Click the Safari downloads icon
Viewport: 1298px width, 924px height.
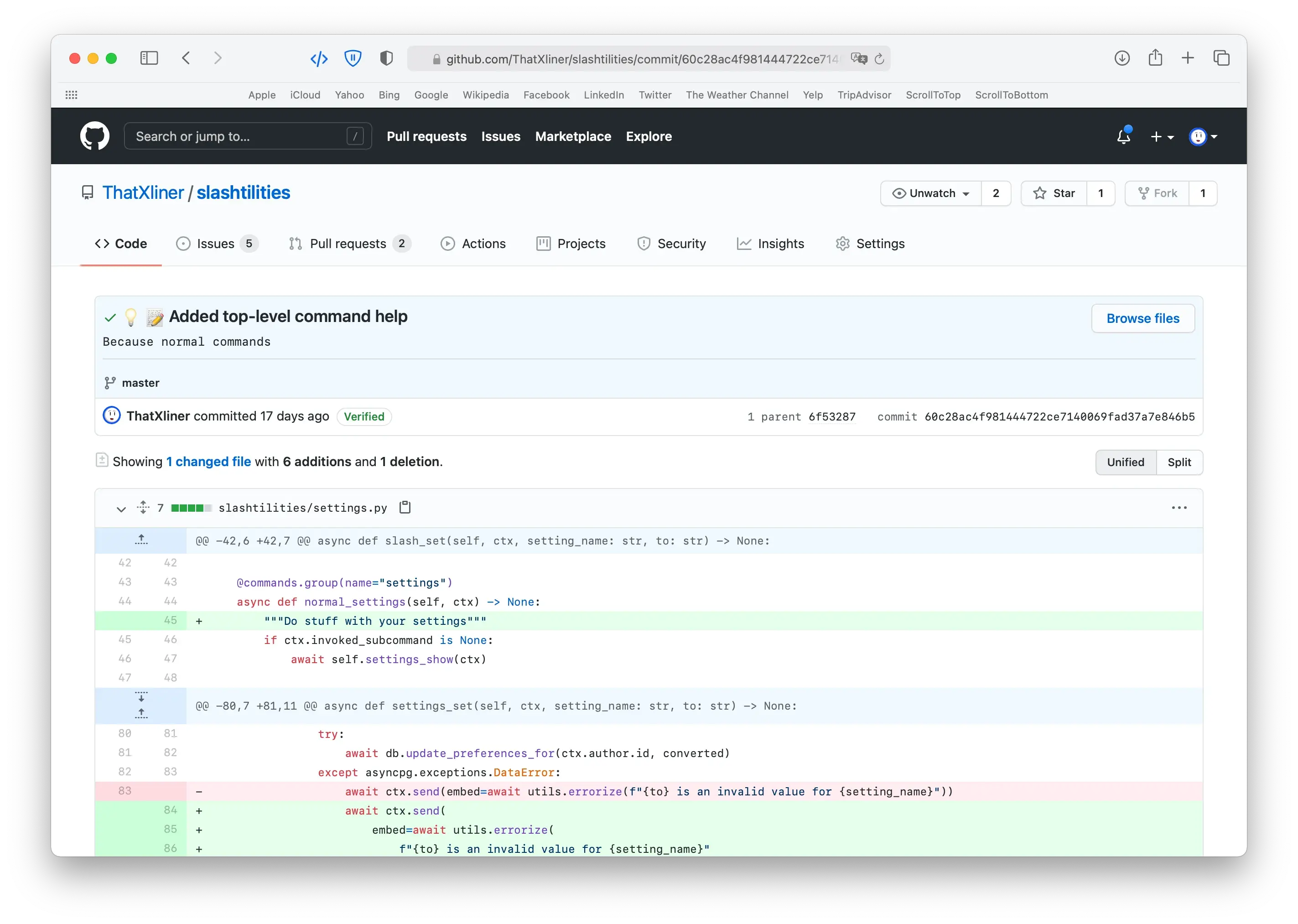point(1121,58)
